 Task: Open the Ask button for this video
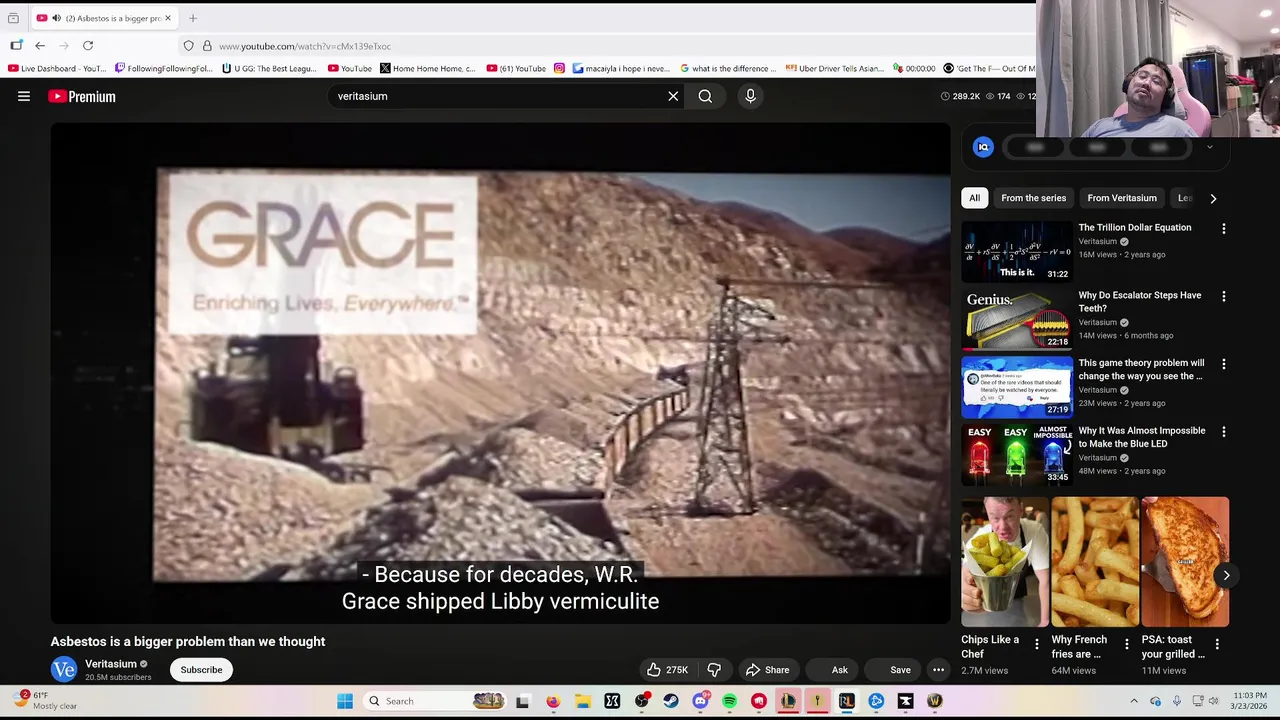[830, 670]
